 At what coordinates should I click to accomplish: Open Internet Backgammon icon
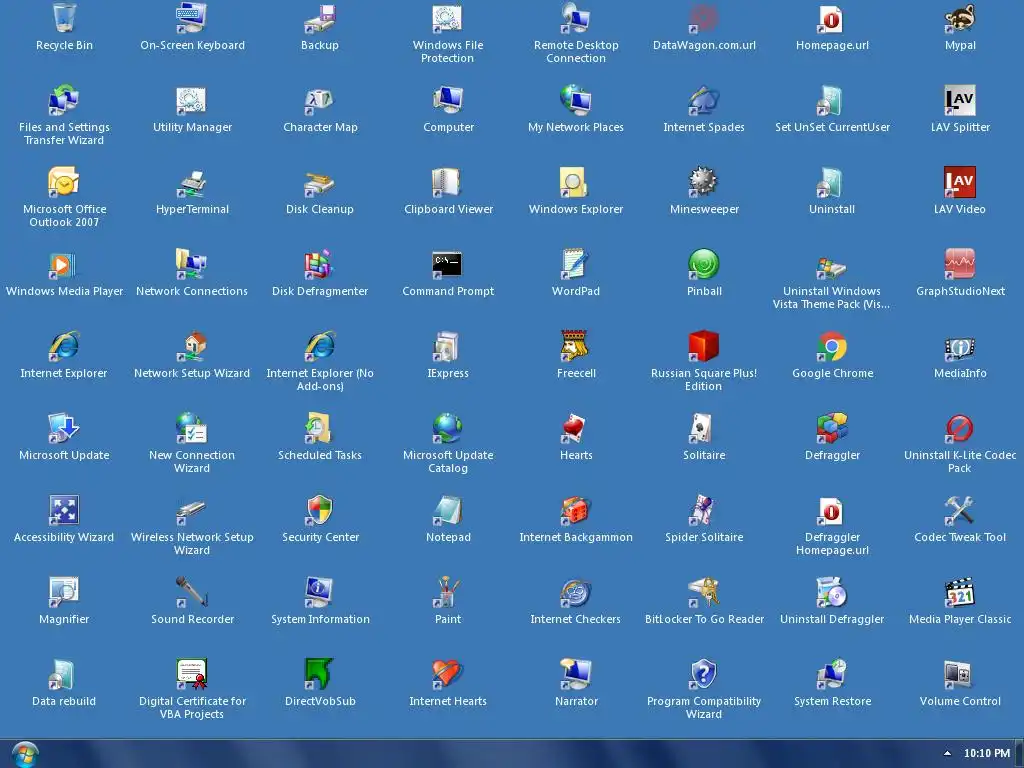[x=576, y=510]
